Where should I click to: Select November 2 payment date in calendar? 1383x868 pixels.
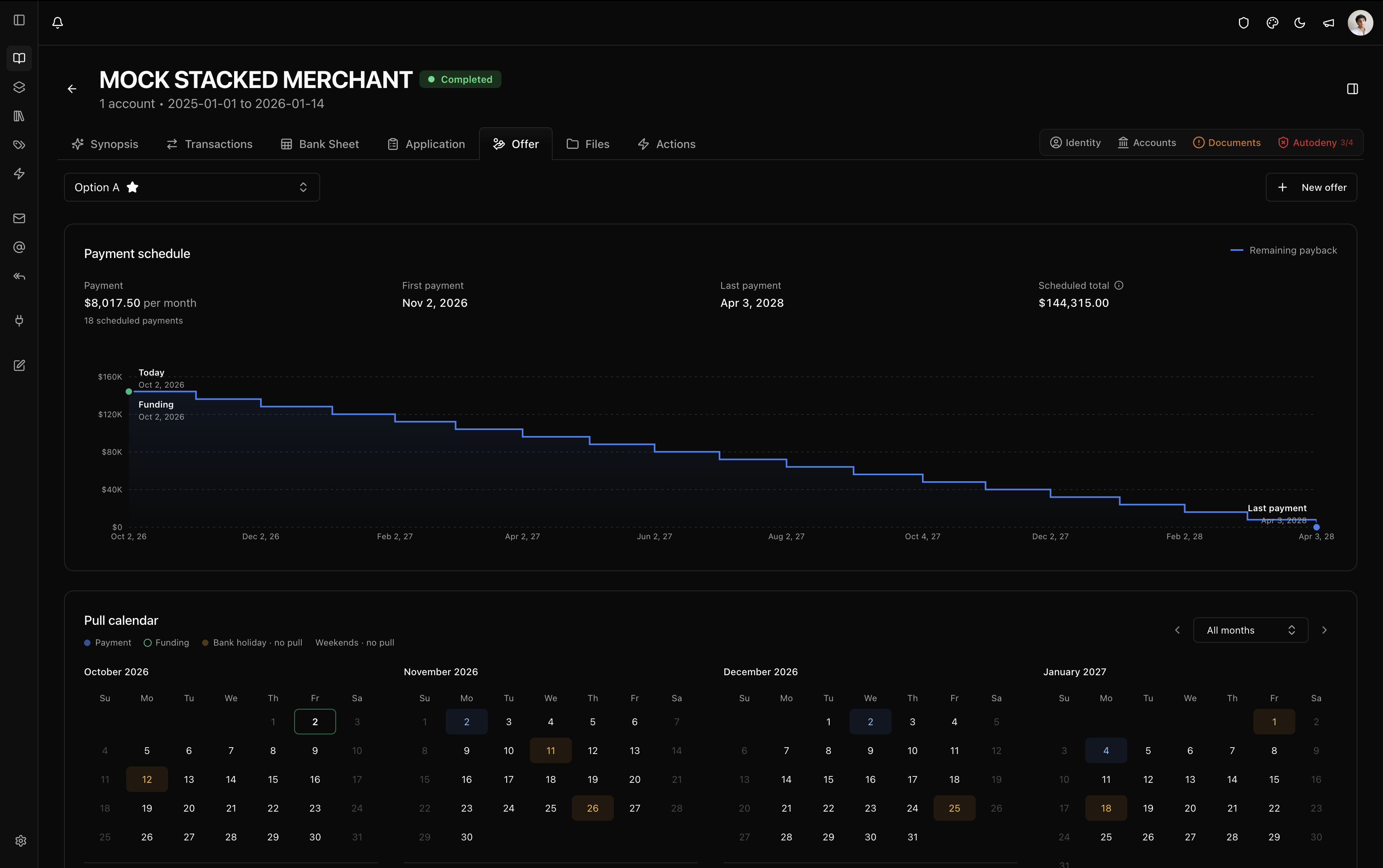[466, 722]
